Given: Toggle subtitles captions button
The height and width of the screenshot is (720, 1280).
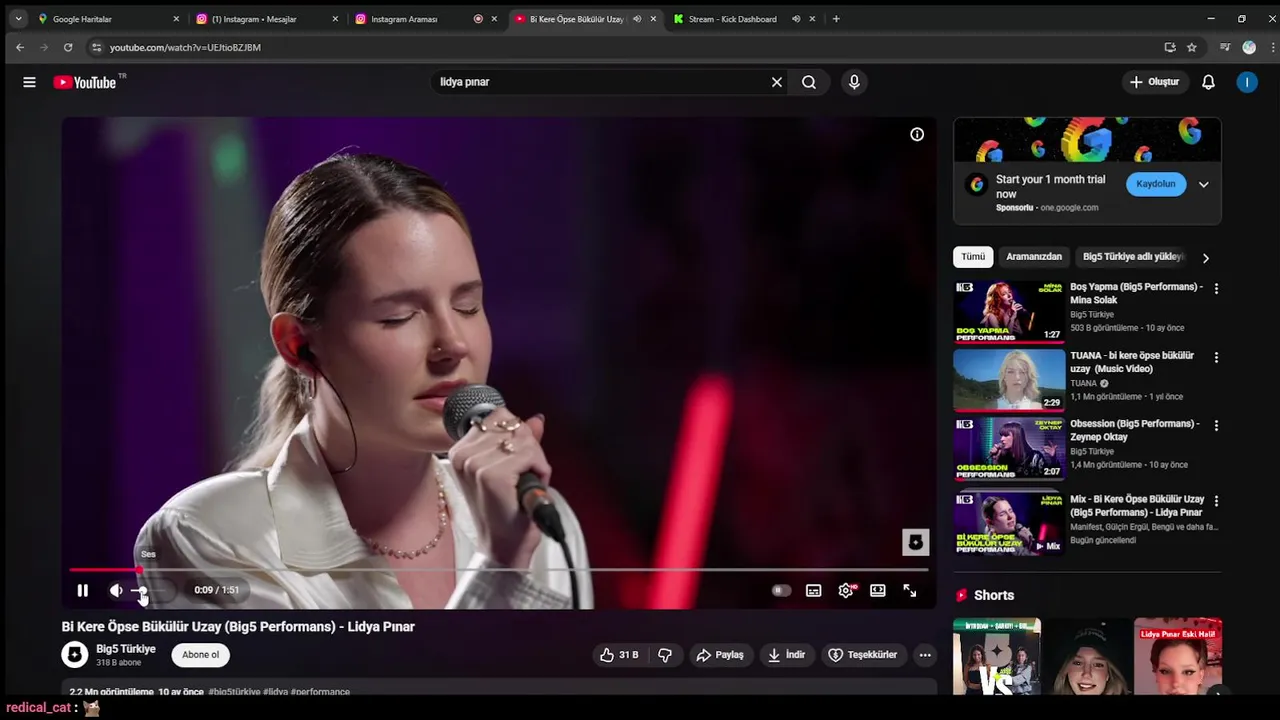Looking at the screenshot, I should click(x=814, y=590).
